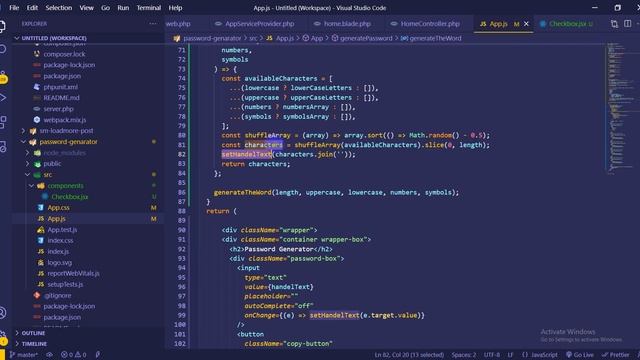Screen dimensions: 640x360
Task: Click the generatePassword breadcrumb
Action: tap(362, 38)
